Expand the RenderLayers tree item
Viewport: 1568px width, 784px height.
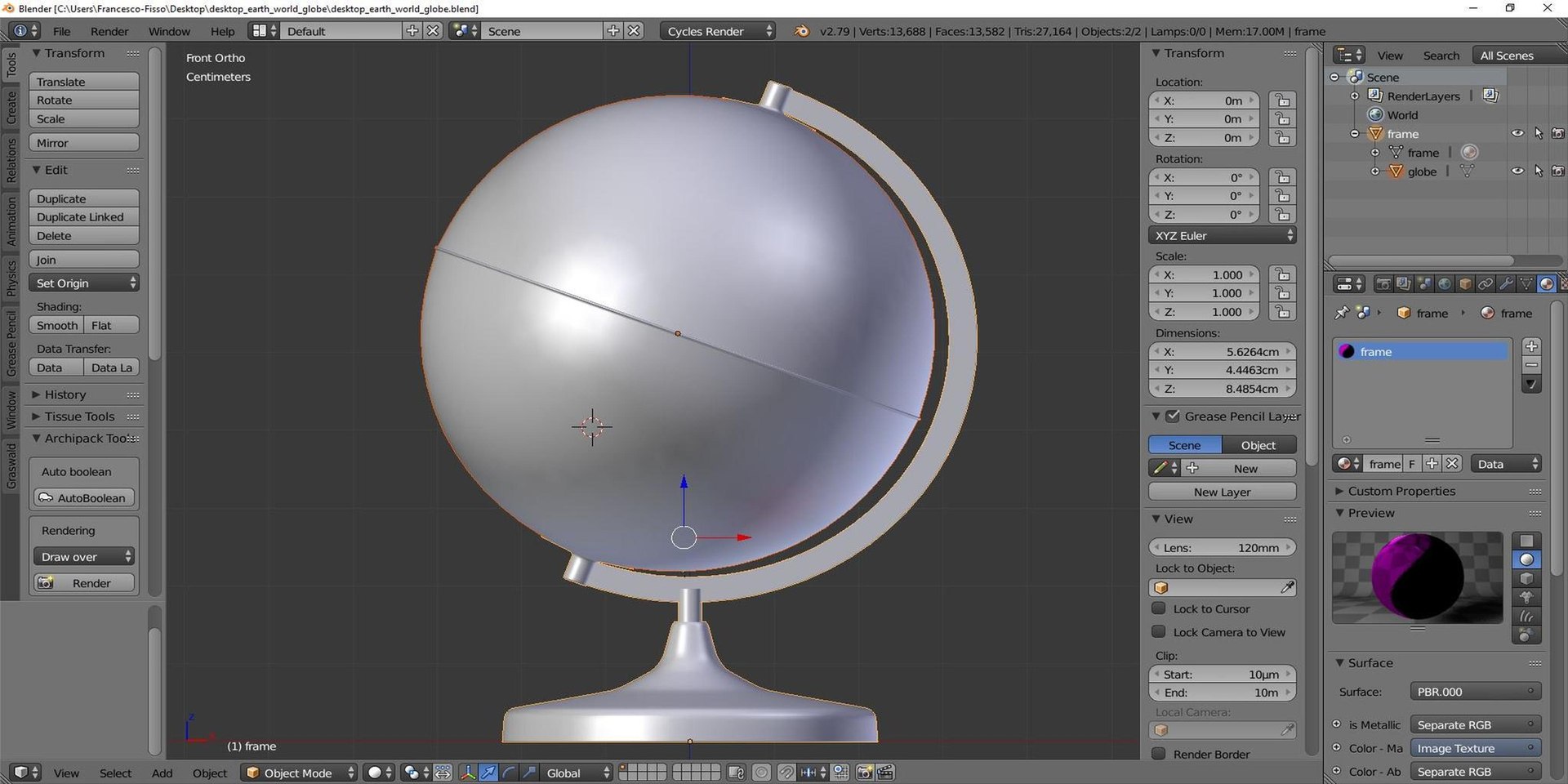(x=1354, y=96)
